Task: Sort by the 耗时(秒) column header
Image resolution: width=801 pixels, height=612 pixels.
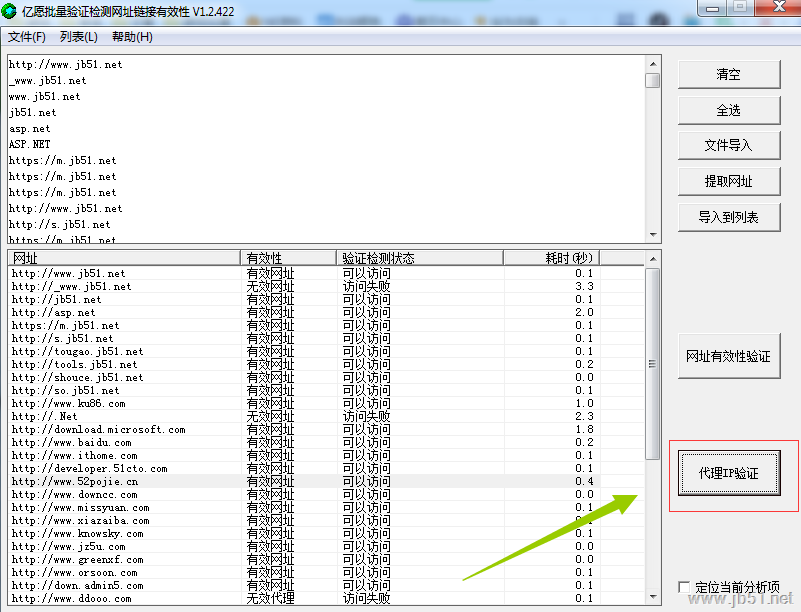Action: [550, 258]
